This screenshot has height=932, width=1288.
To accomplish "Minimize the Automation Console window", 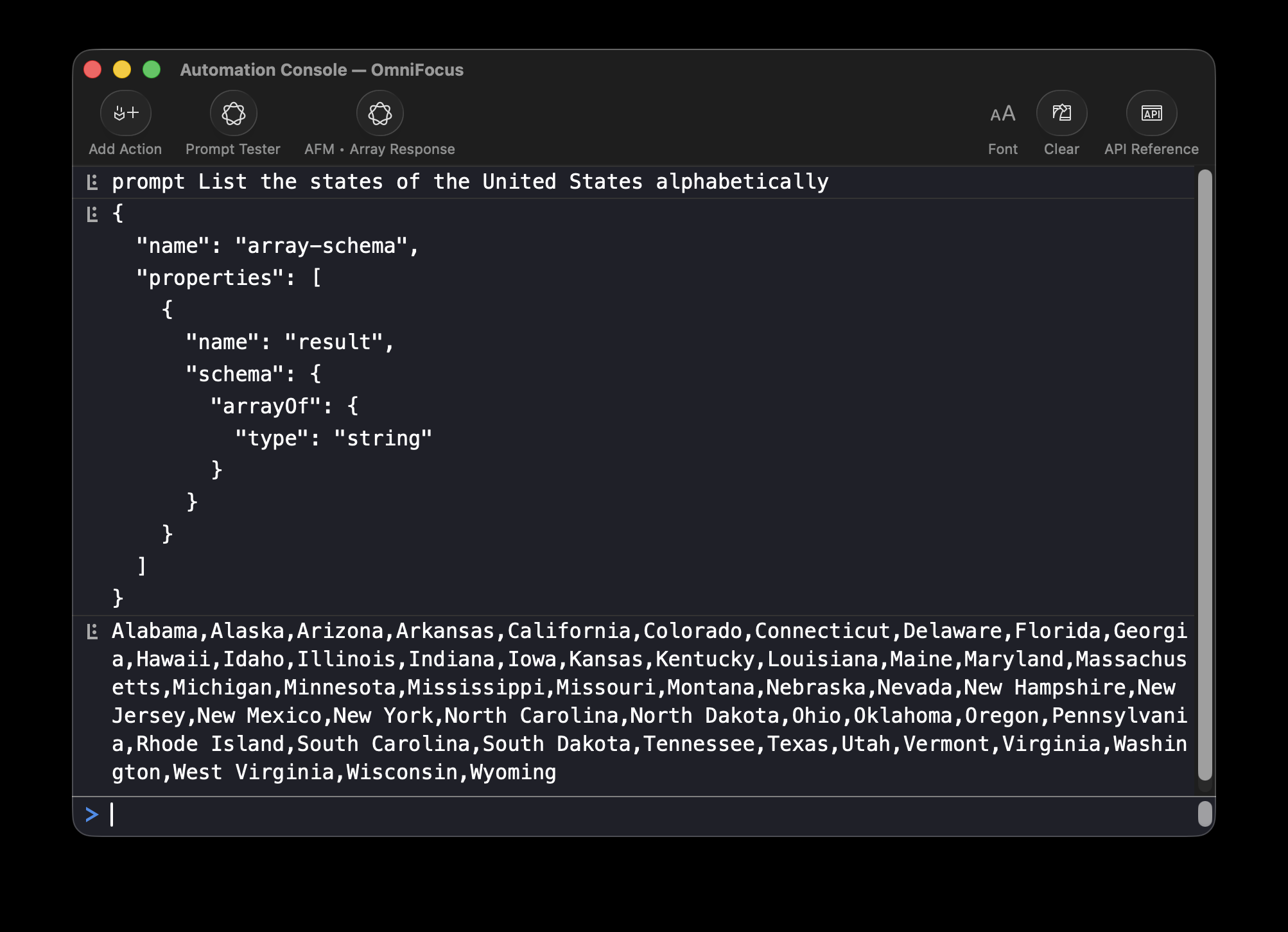I will 122,69.
